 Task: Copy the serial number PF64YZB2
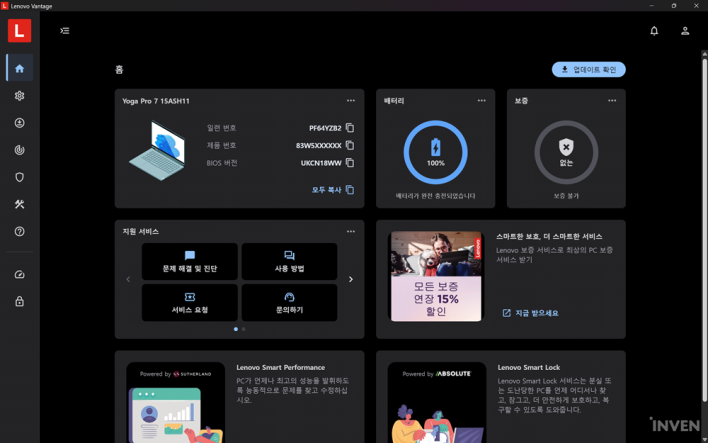tap(350, 128)
